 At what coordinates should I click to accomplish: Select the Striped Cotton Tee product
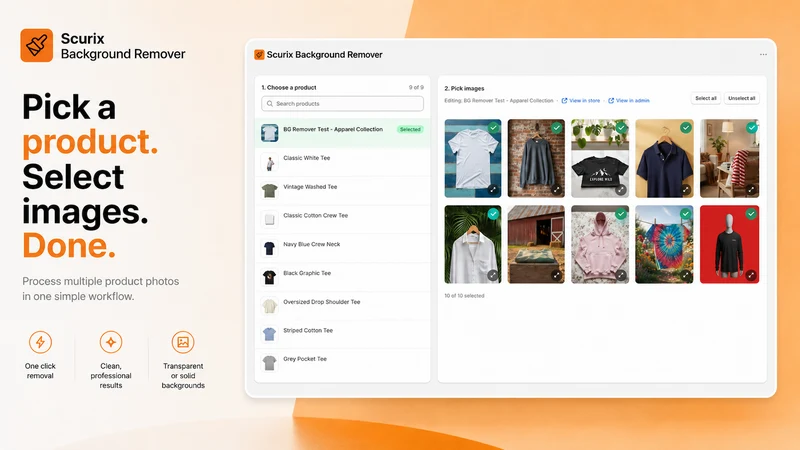[342, 334]
